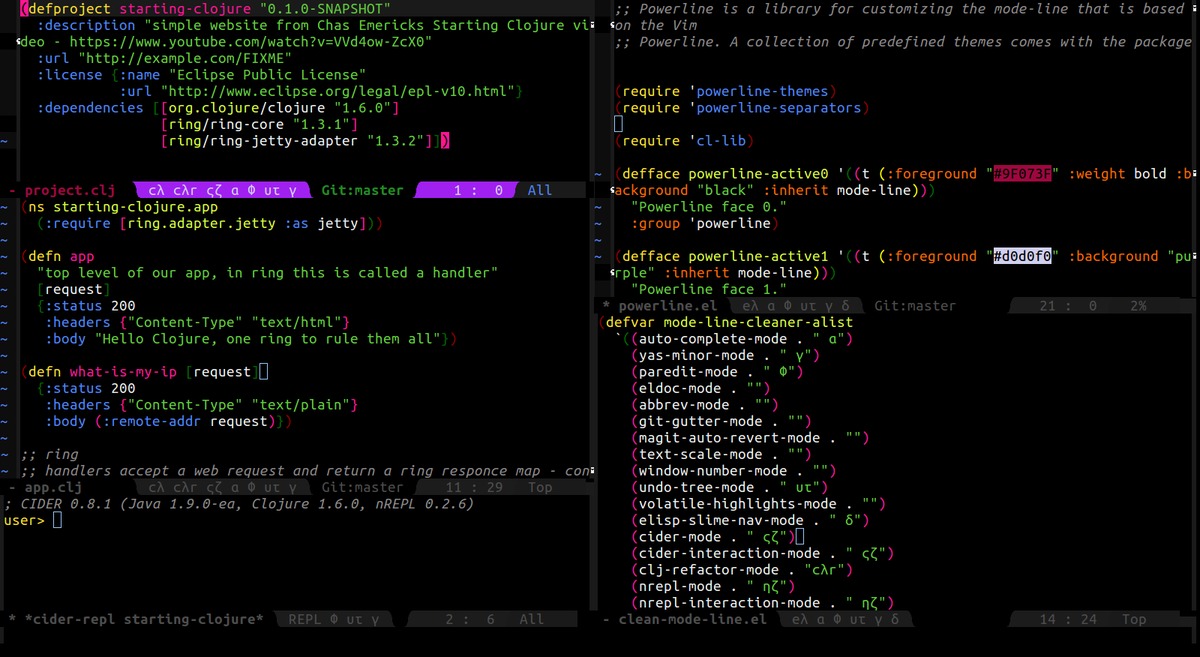Click the δ indicator in clean-mode-line.el mode-line
1200x657 pixels.
click(x=895, y=619)
